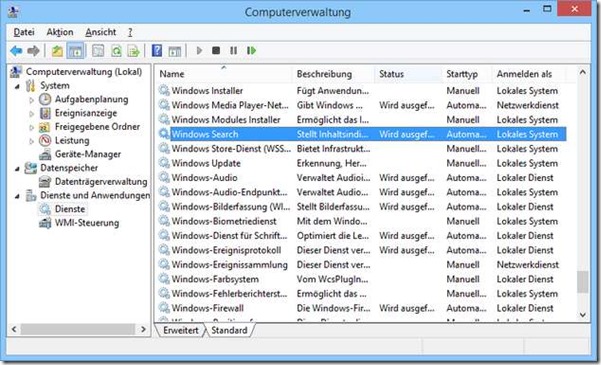This screenshot has width=601, height=365.
Task: Stop the service with the stop icon
Action: point(216,51)
